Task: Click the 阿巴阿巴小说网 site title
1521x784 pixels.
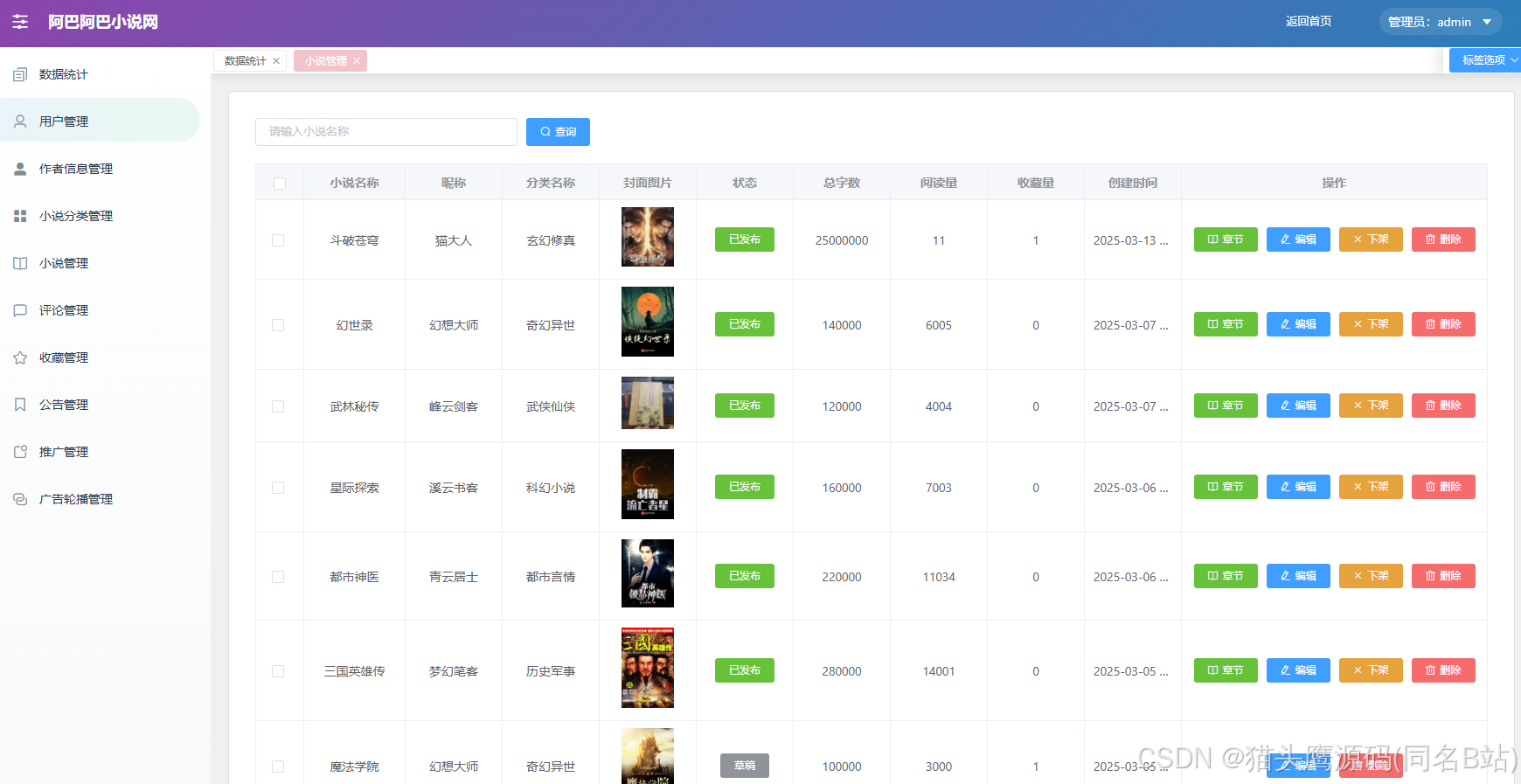Action: (x=103, y=22)
